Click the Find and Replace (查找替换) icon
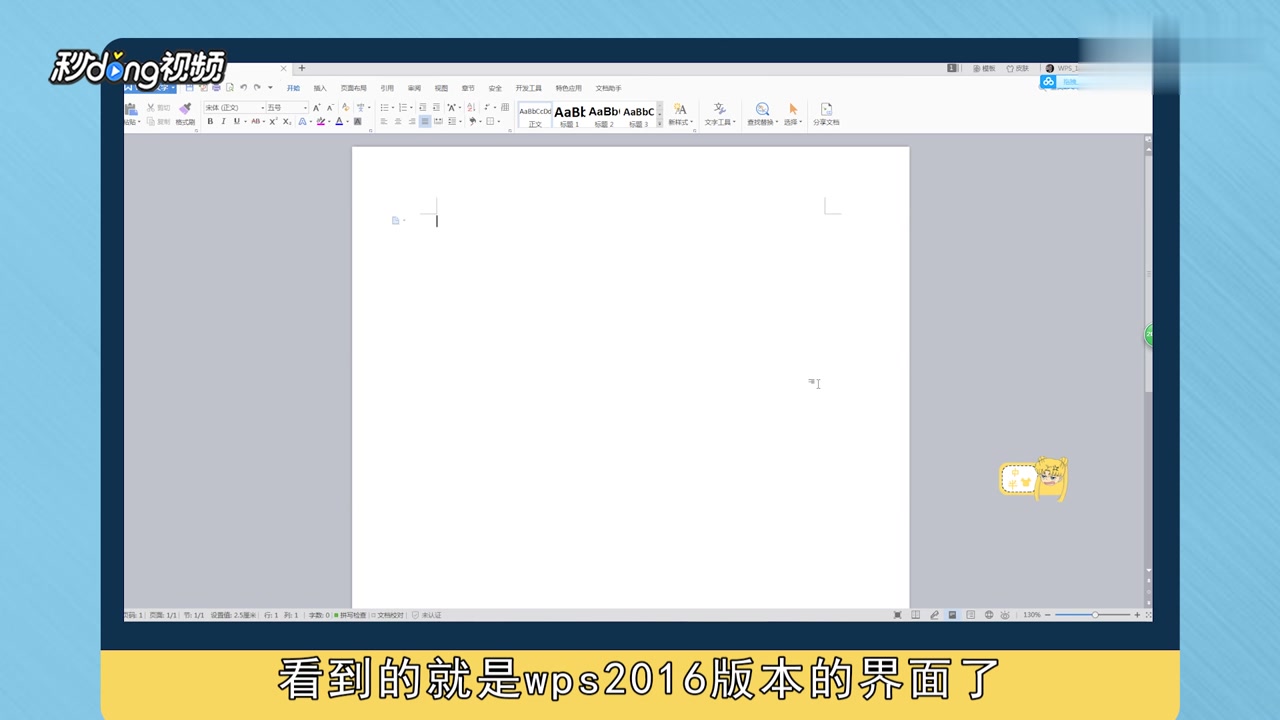 click(x=762, y=108)
